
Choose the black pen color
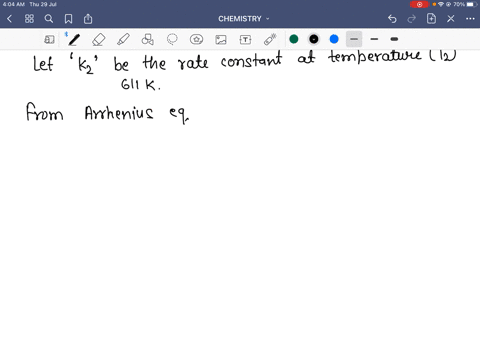[x=314, y=39]
